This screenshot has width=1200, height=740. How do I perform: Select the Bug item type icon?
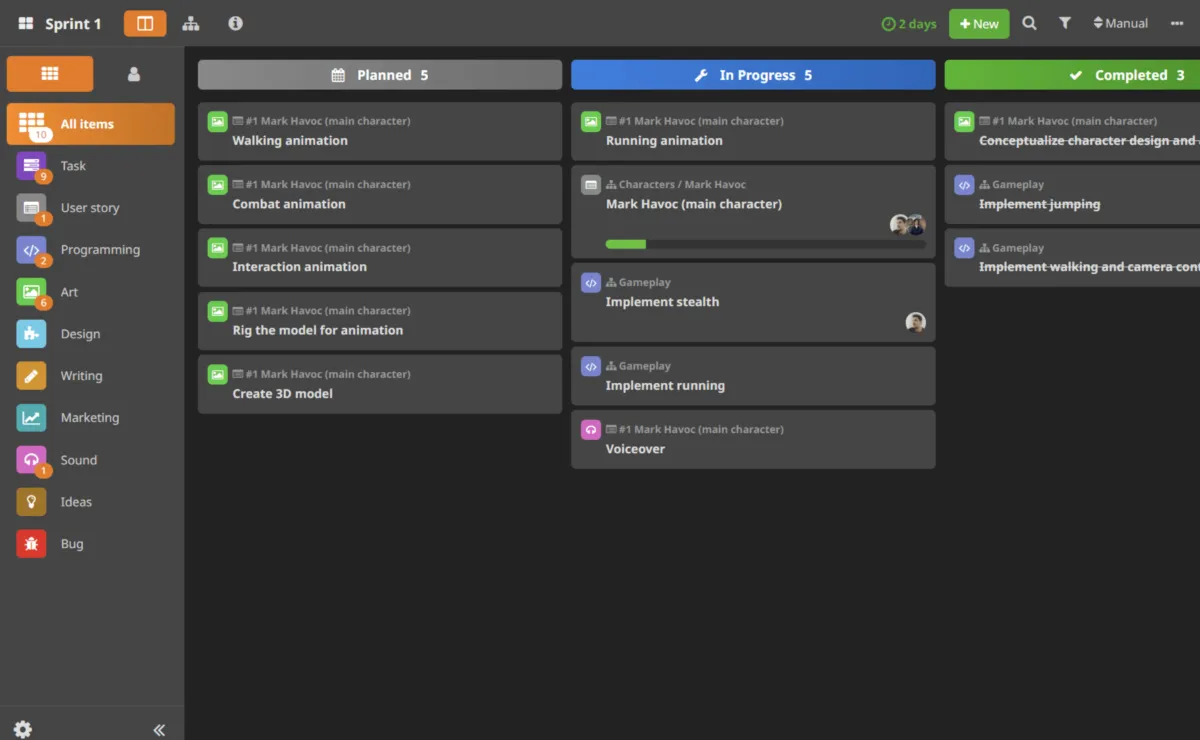click(x=31, y=544)
